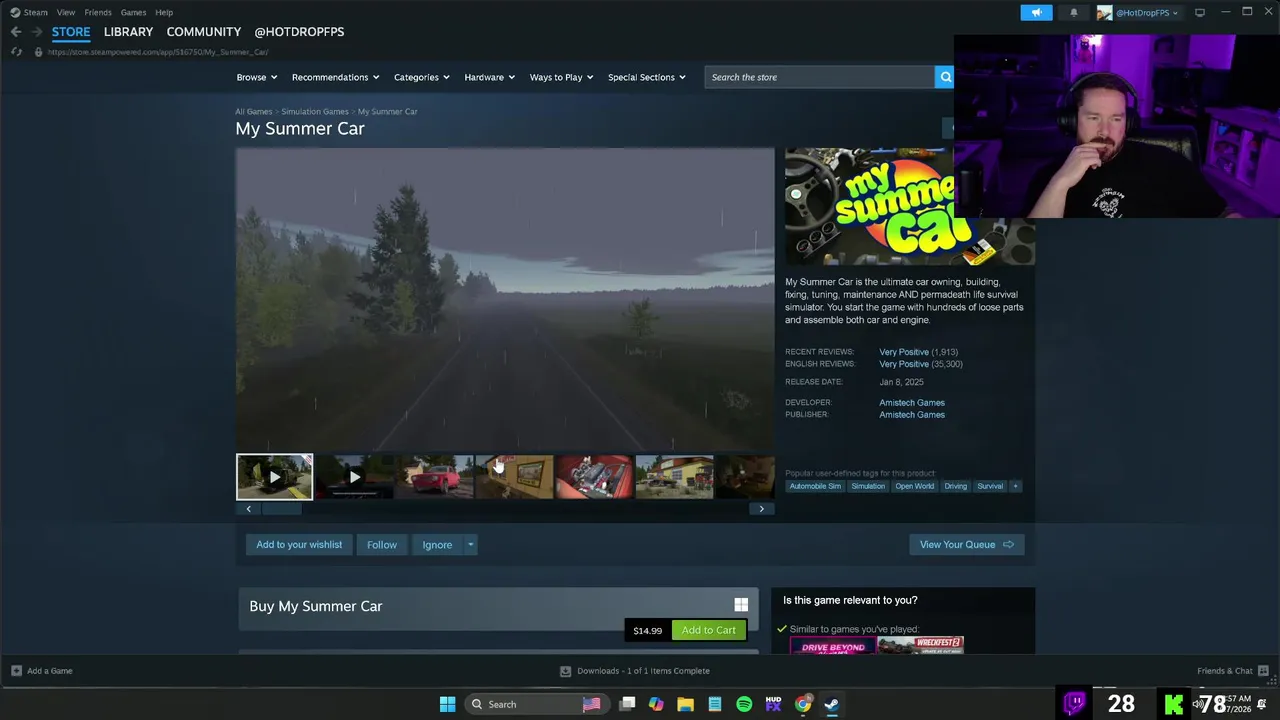Open the @HOTDROPFPS profile tab
Image resolution: width=1280 pixels, height=720 pixels.
(x=299, y=32)
